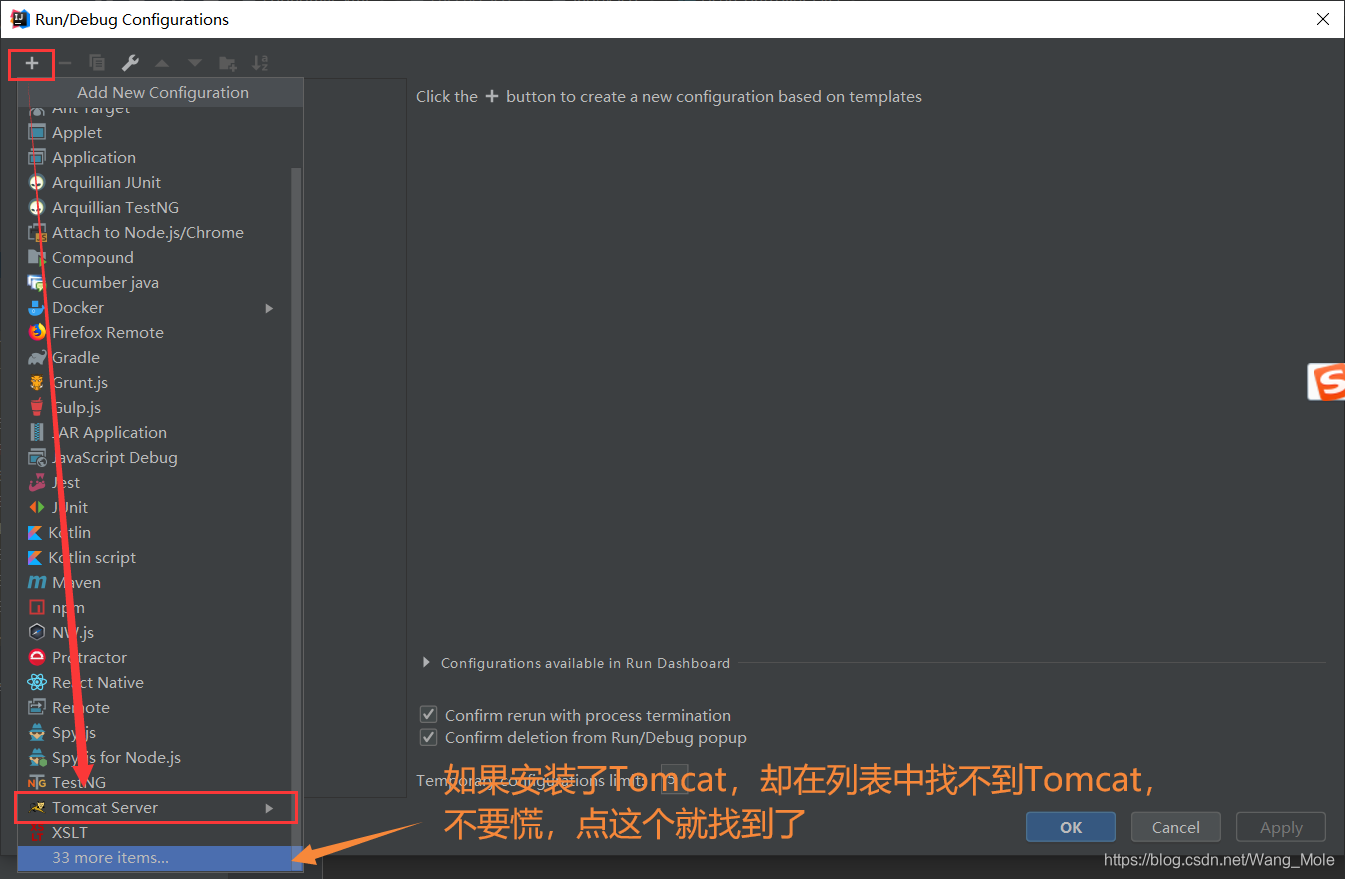Click the Maven icon

coord(37,582)
